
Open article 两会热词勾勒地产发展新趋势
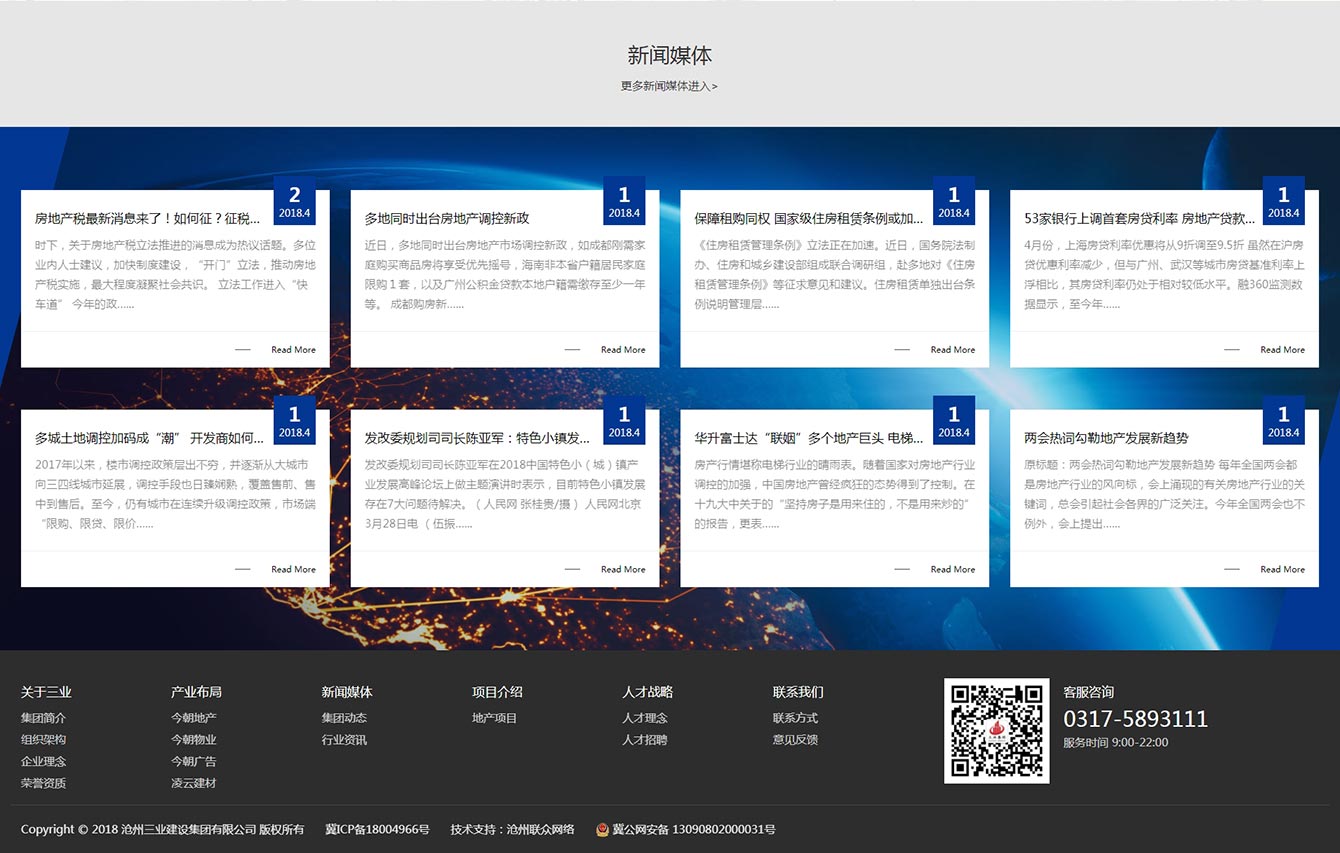1106,438
